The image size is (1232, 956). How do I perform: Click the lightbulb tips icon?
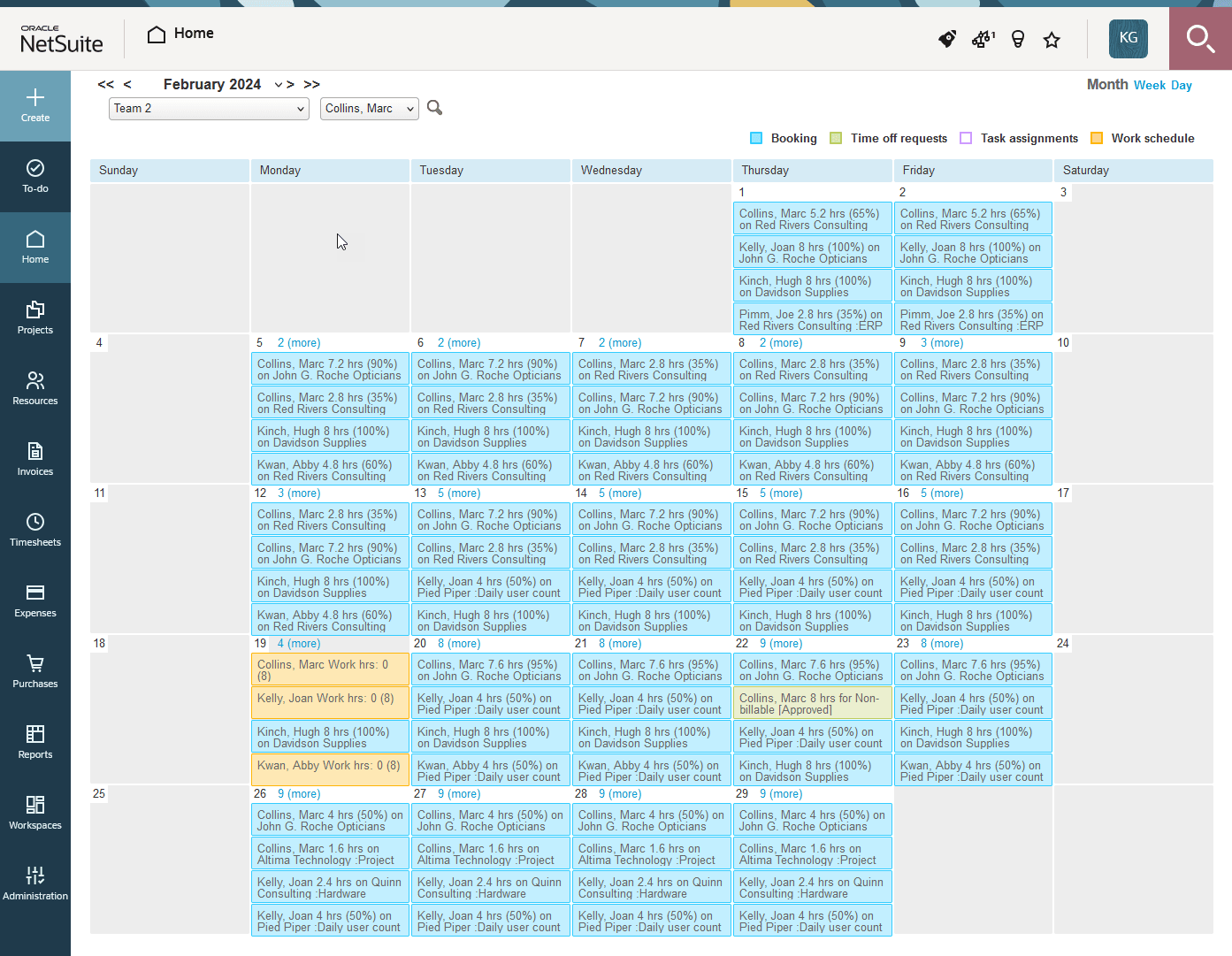coord(1018,39)
